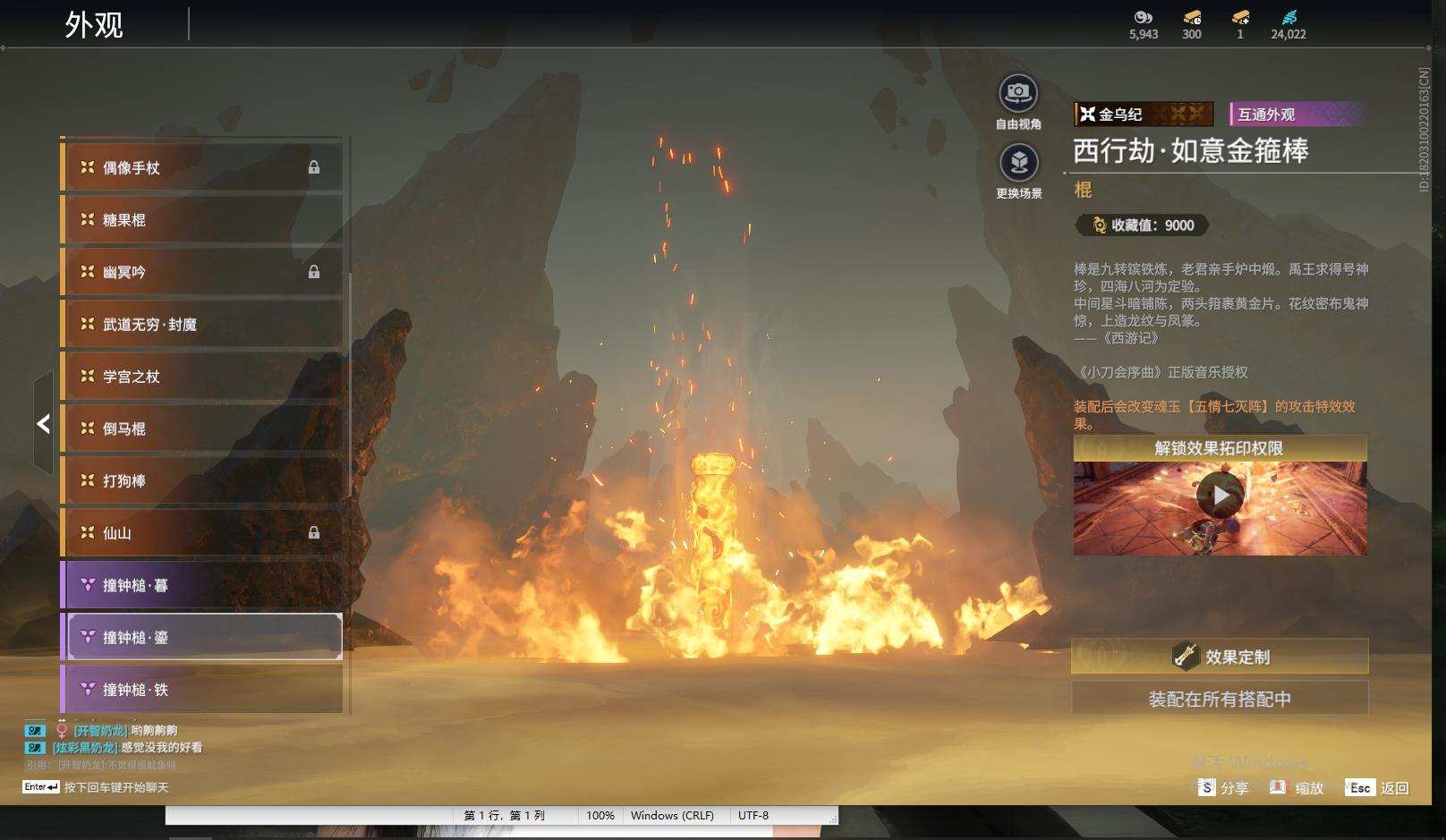The image size is (1446, 840).
Task: Click the 外观 page title
Action: click(x=94, y=24)
